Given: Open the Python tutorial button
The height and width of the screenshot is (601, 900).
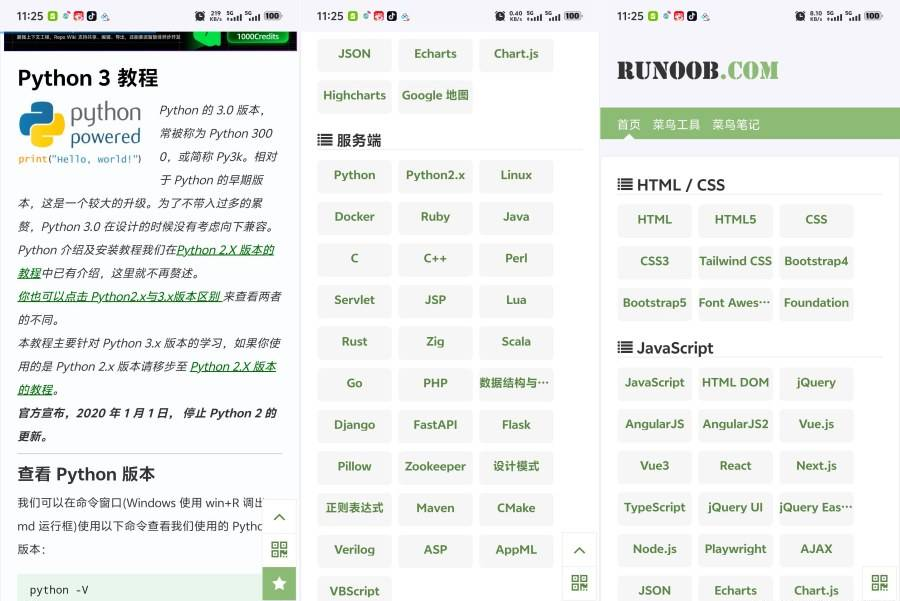Looking at the screenshot, I should [x=354, y=176].
